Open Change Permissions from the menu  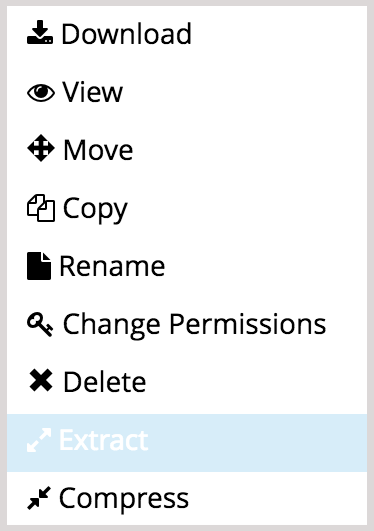click(194, 324)
